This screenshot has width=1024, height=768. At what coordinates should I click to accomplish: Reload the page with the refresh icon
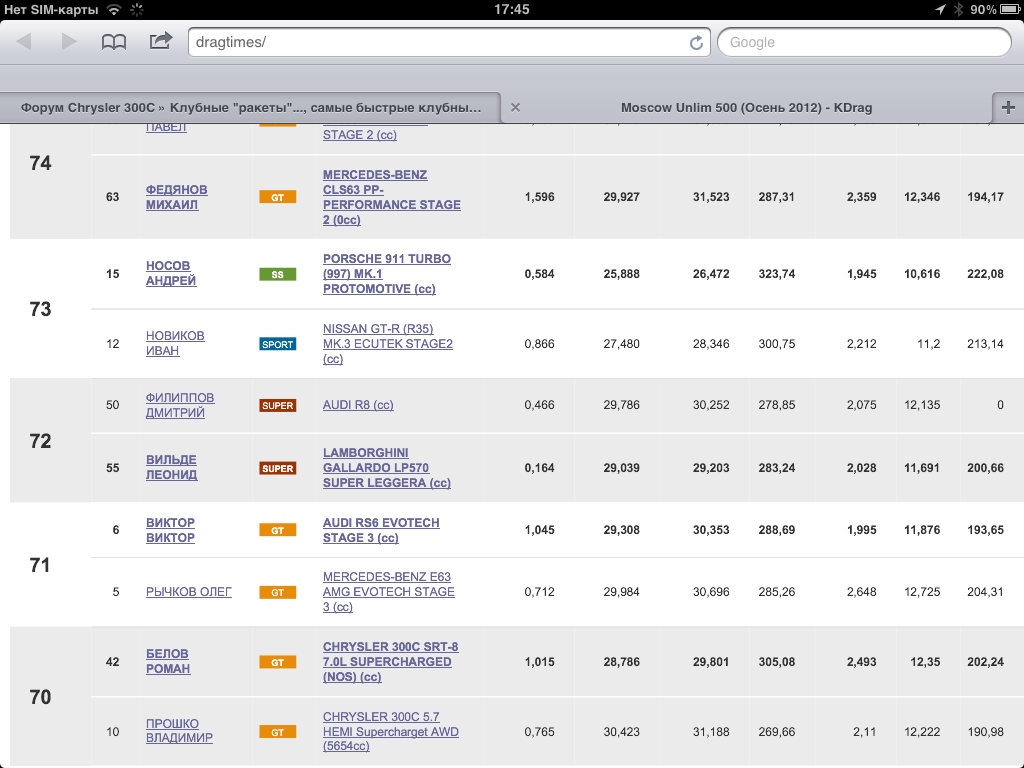coord(696,42)
